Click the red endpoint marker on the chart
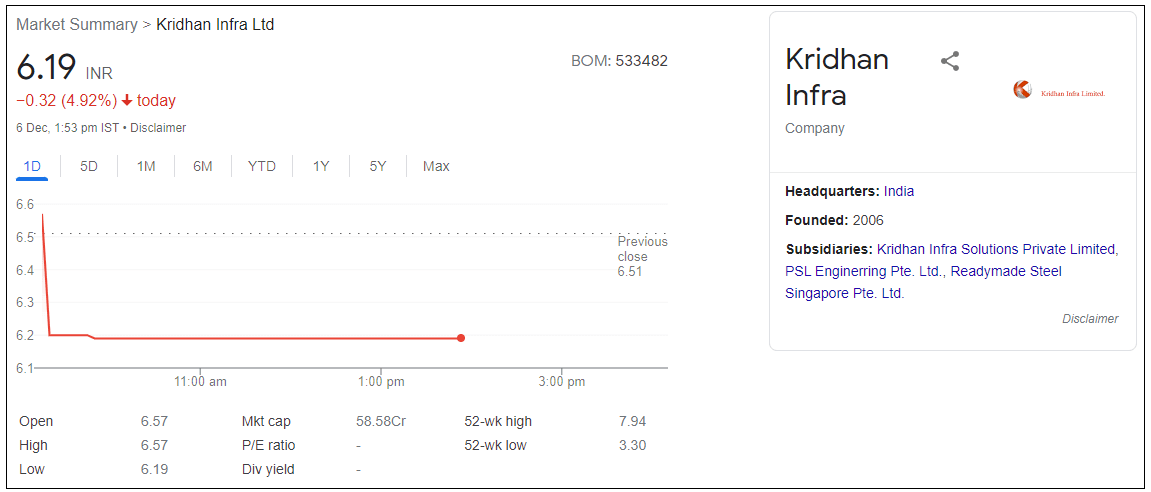 click(461, 338)
